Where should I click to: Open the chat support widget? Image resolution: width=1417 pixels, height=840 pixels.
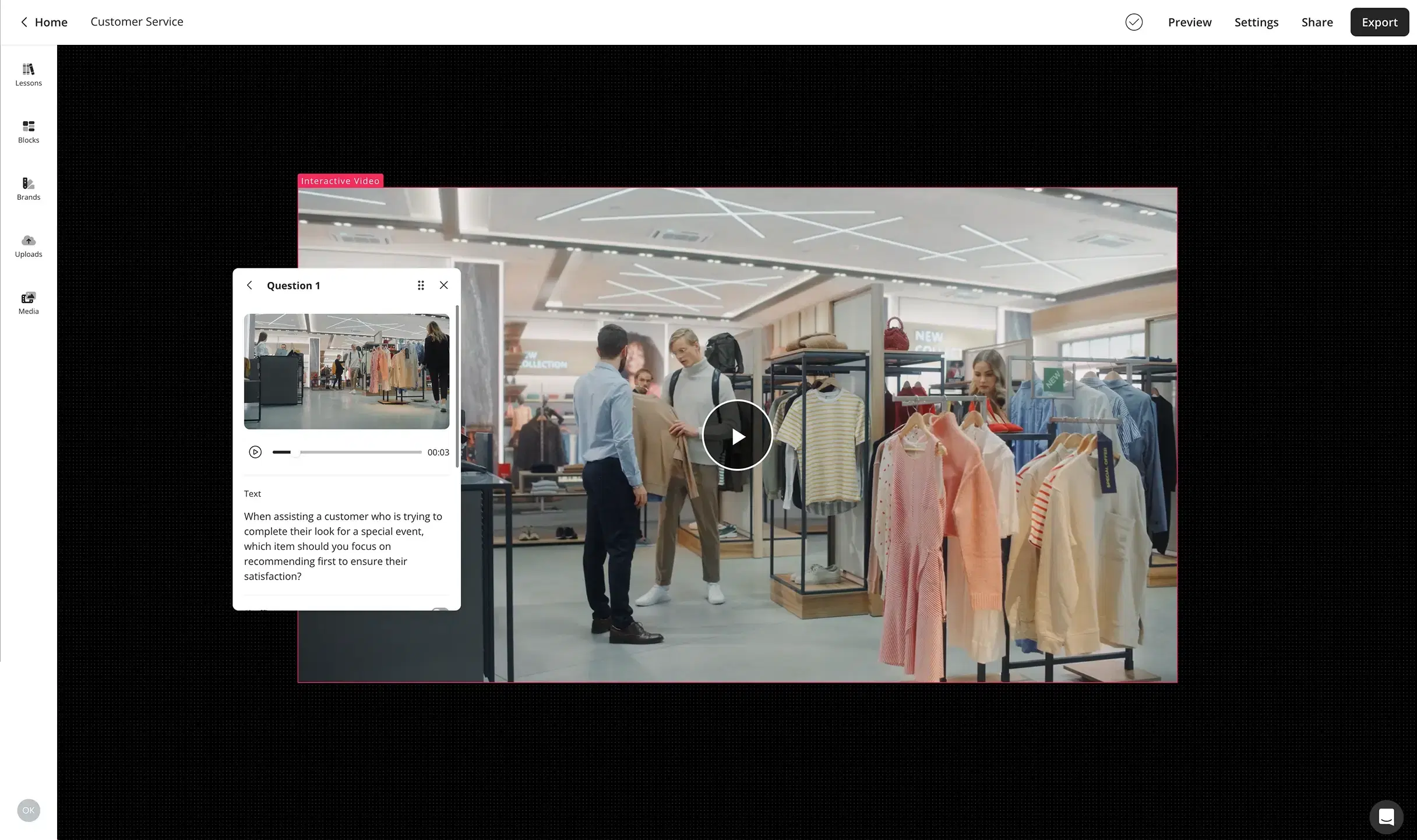[1387, 817]
